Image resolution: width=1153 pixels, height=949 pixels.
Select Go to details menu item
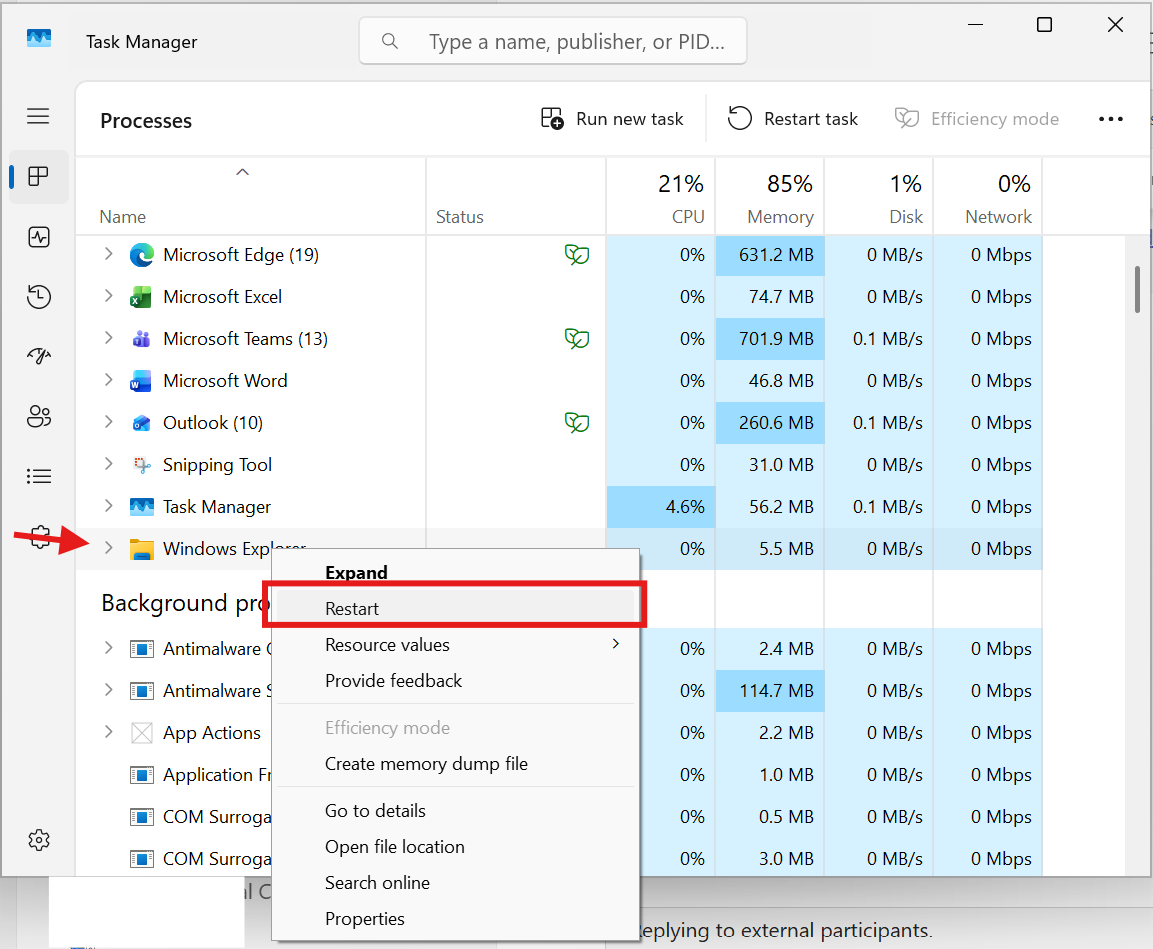(x=455, y=811)
